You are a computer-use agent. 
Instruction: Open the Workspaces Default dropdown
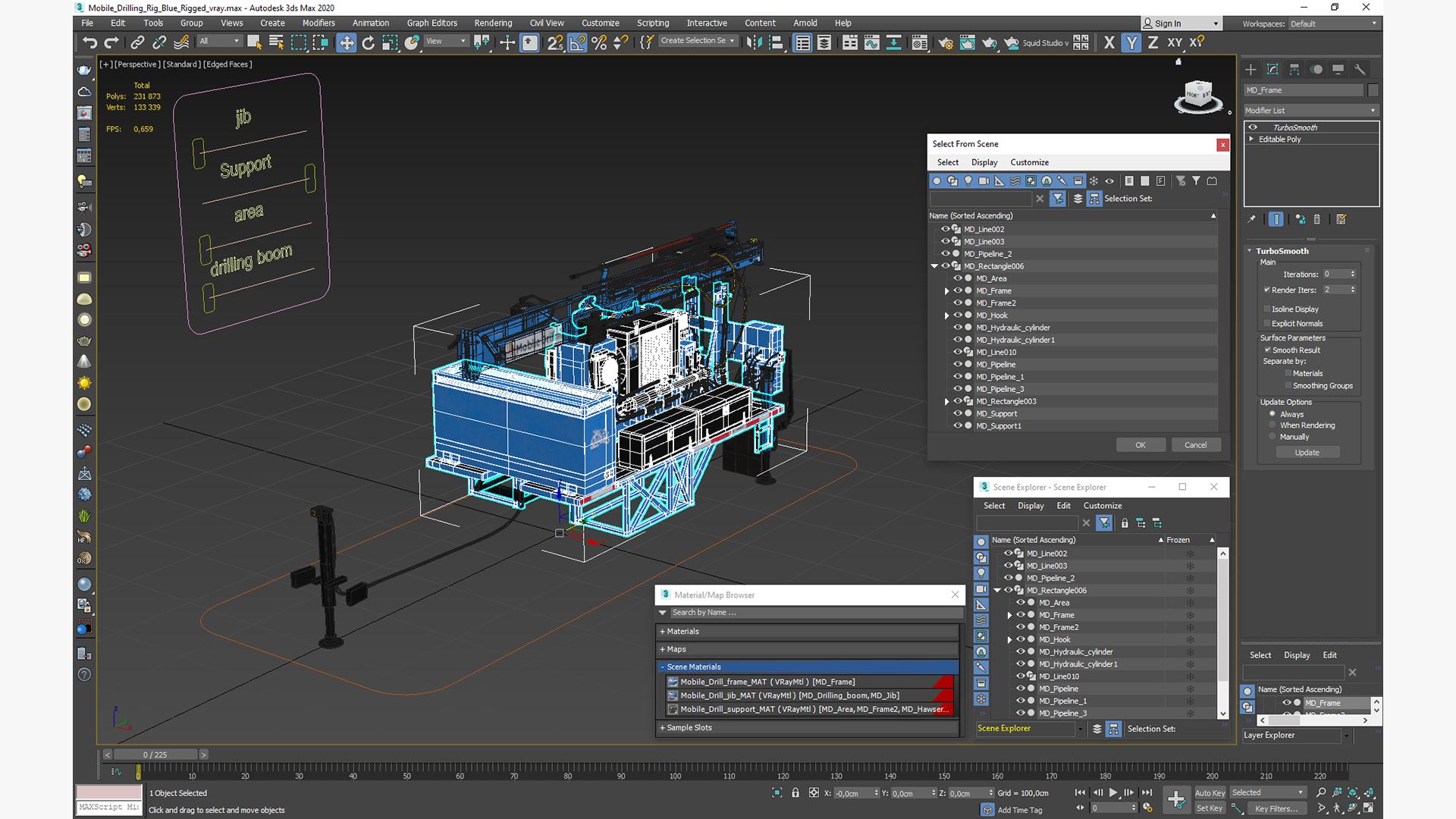coord(1333,24)
